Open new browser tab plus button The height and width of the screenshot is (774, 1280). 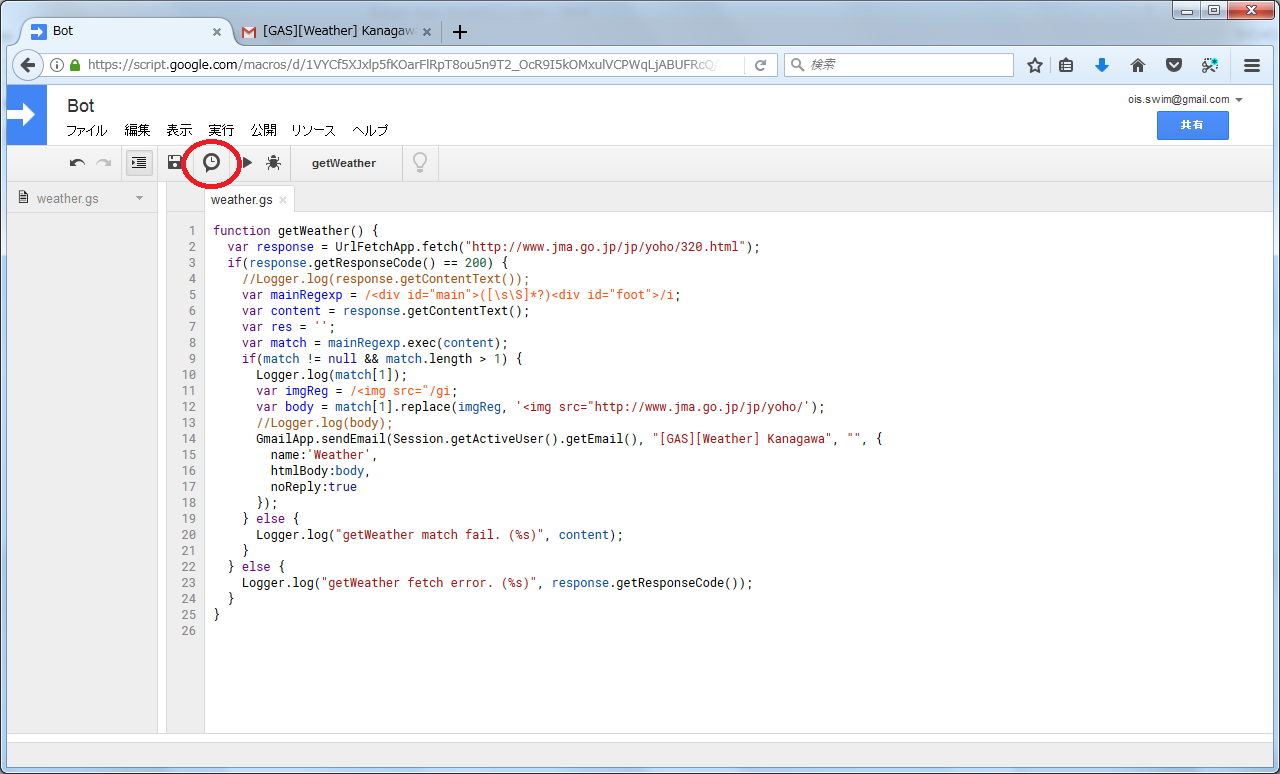pyautogui.click(x=460, y=32)
